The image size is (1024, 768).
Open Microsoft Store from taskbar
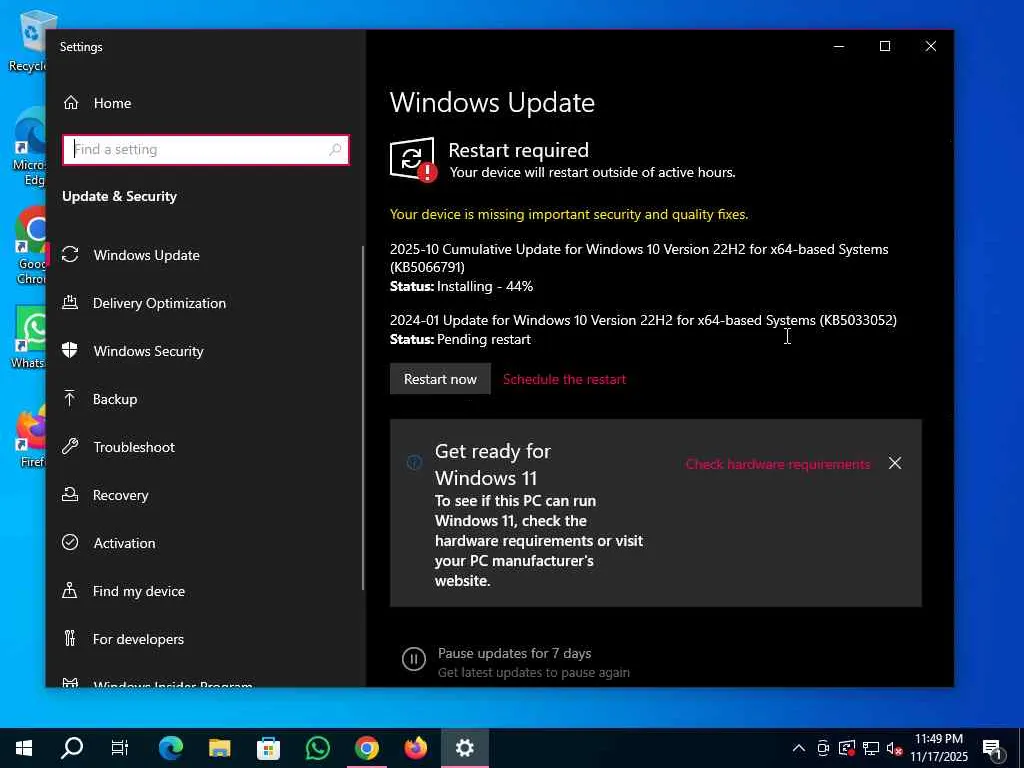[x=268, y=748]
